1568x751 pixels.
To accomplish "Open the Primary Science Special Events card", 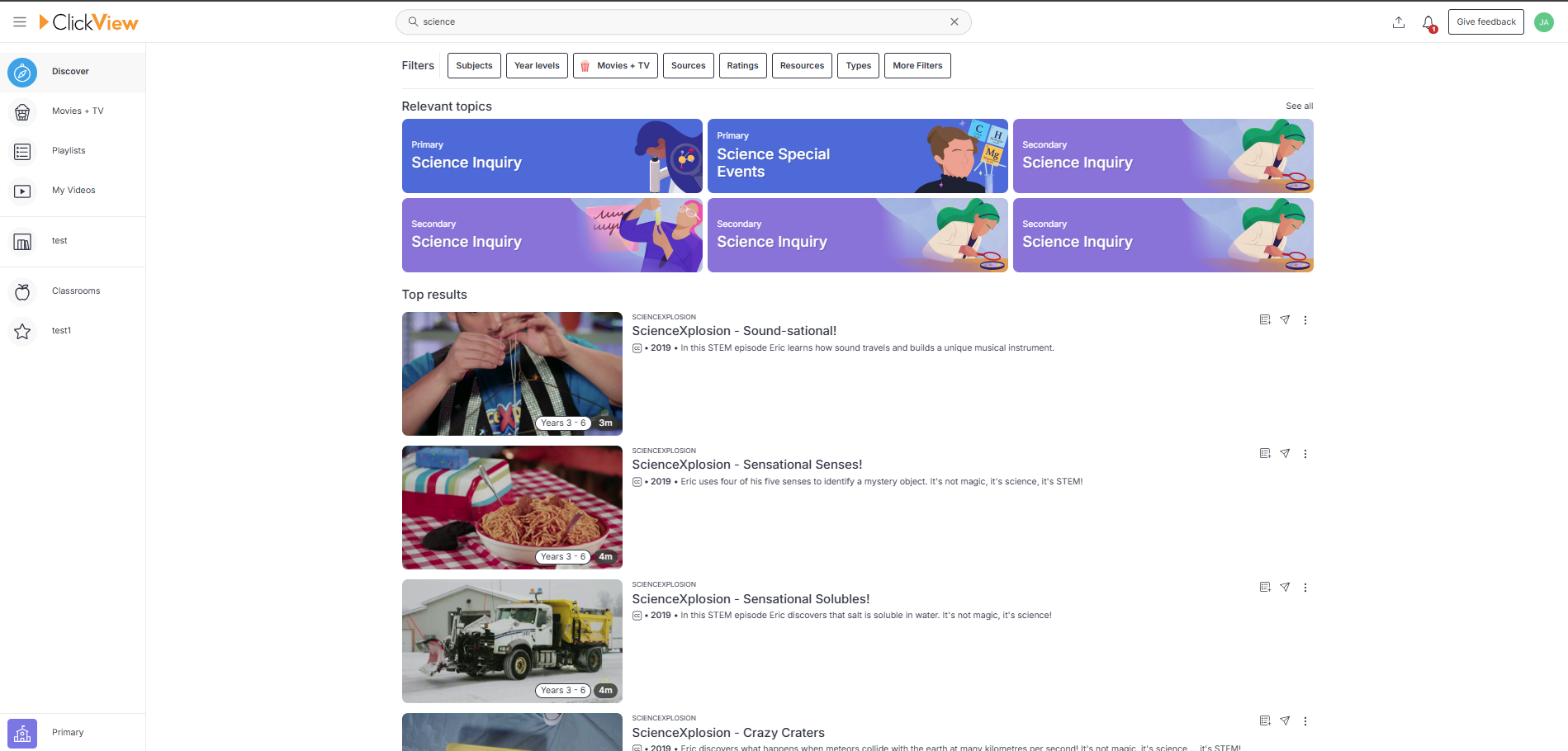I will click(857, 156).
